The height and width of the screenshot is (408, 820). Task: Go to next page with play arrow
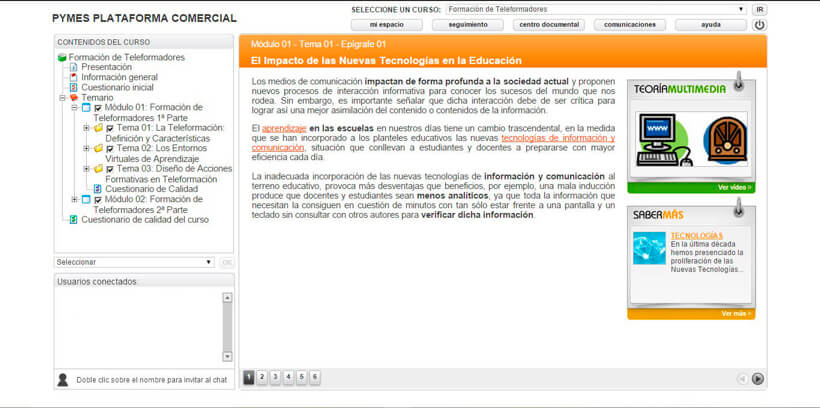758,379
